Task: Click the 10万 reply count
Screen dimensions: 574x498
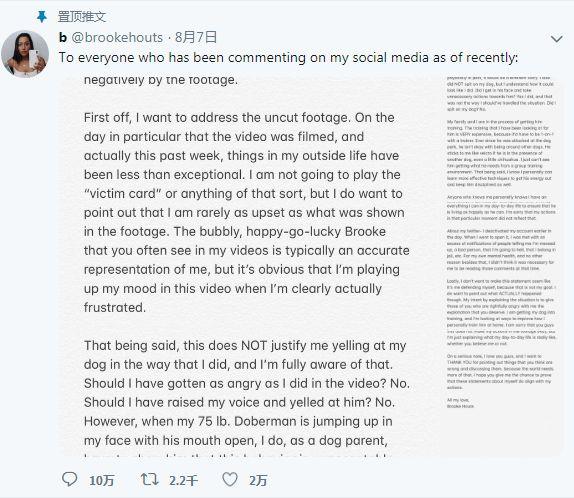Action: (102, 480)
